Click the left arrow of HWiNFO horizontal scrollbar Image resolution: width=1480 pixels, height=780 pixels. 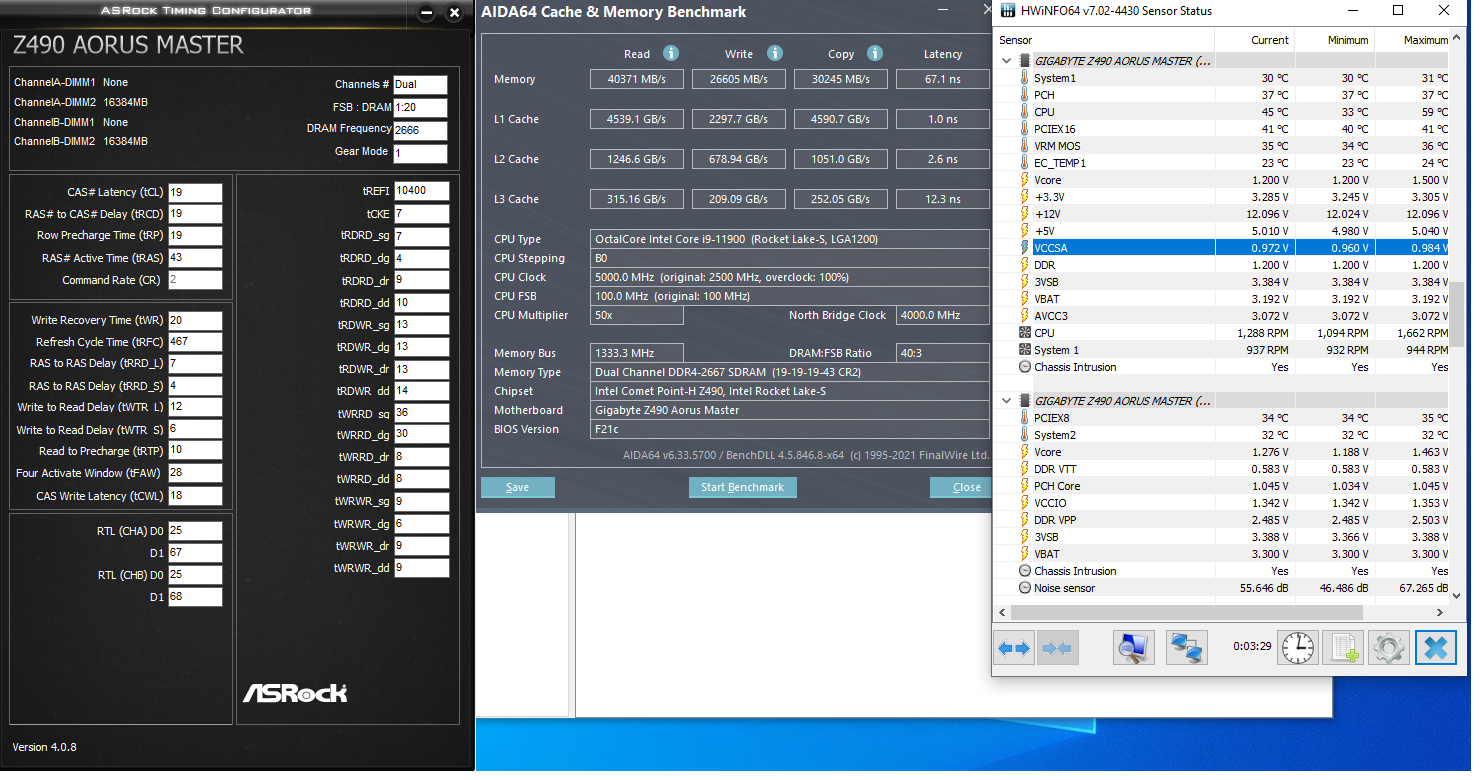(x=1003, y=612)
